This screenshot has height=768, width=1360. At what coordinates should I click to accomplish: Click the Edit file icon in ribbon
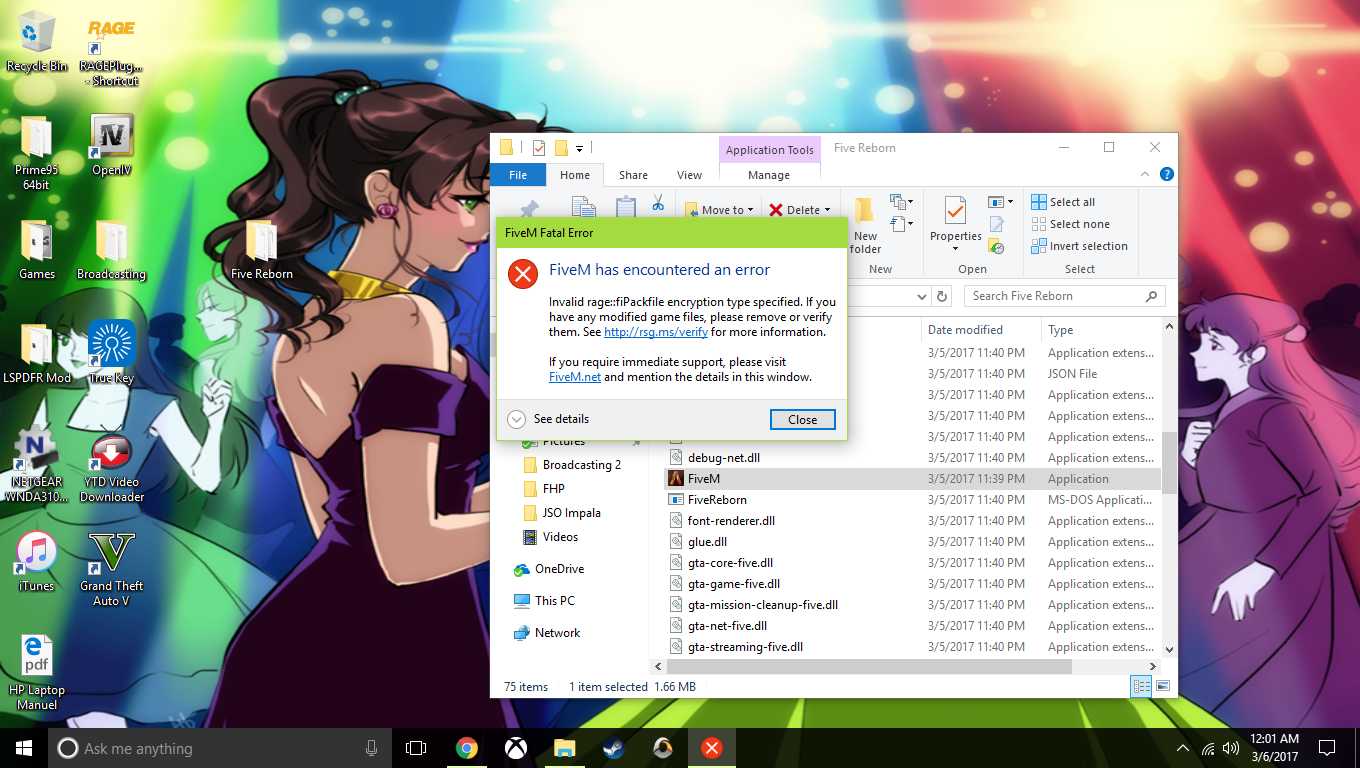click(996, 224)
